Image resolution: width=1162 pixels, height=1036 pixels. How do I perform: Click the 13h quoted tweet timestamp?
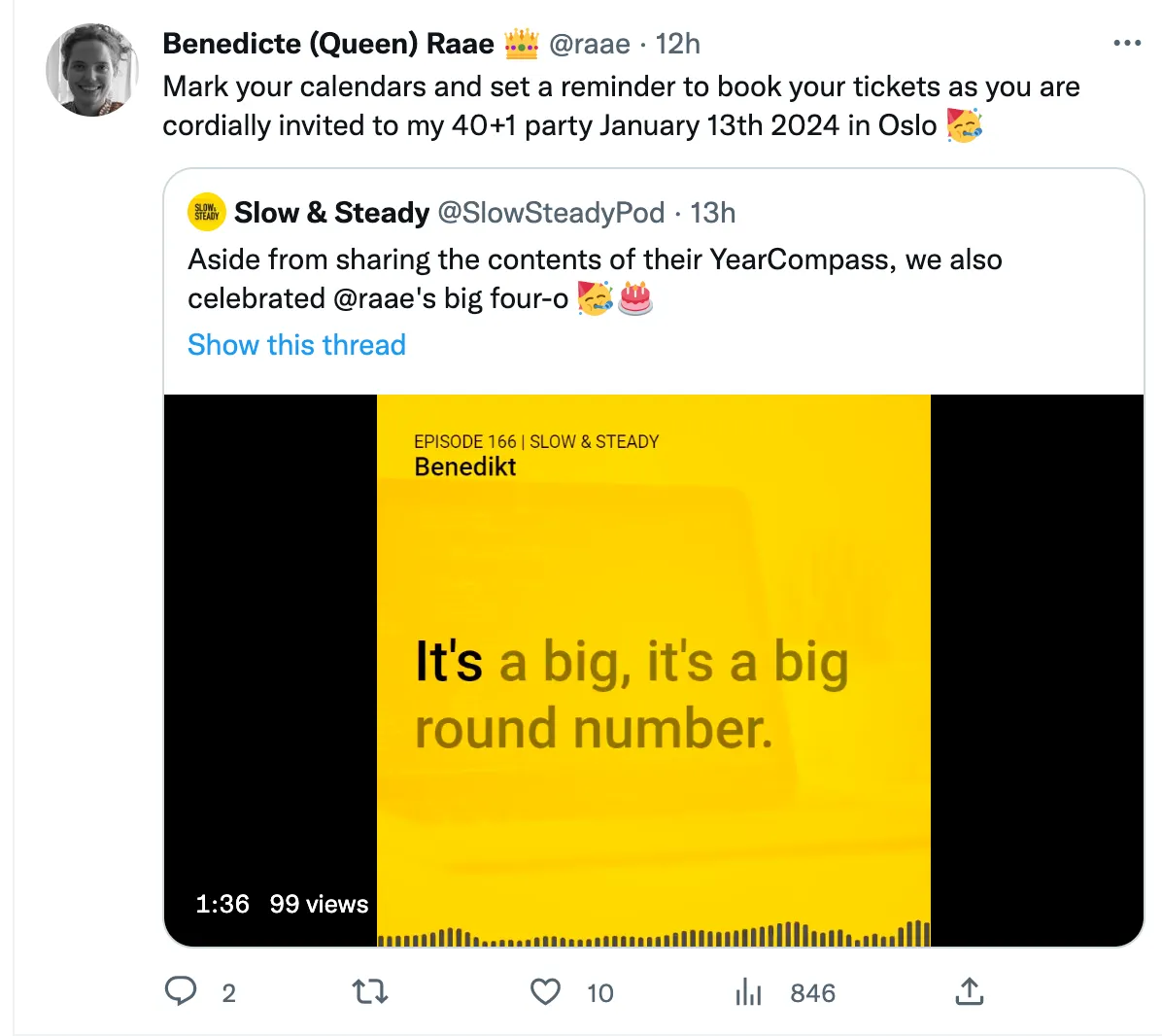coord(712,213)
